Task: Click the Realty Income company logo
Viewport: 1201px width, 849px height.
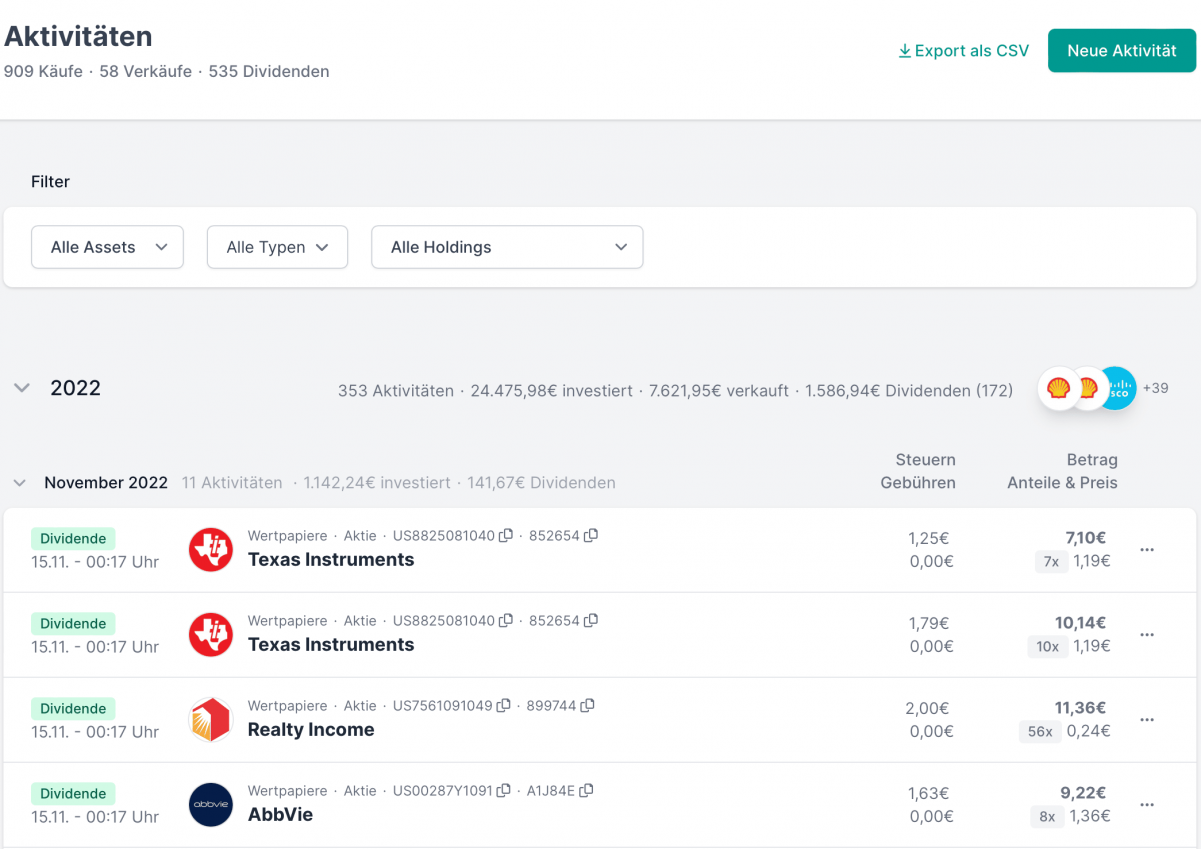Action: (210, 719)
